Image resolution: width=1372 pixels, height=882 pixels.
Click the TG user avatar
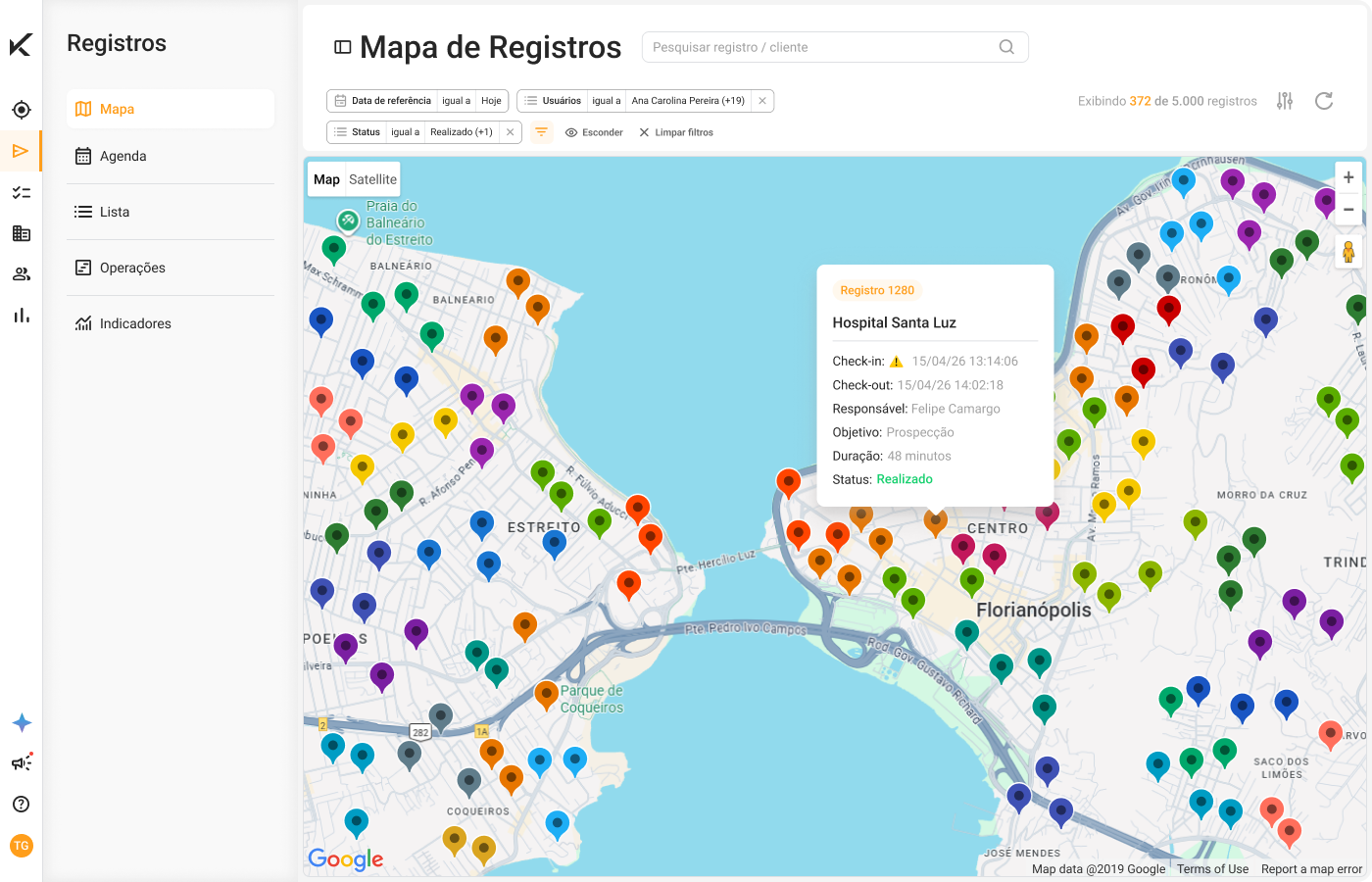(22, 846)
